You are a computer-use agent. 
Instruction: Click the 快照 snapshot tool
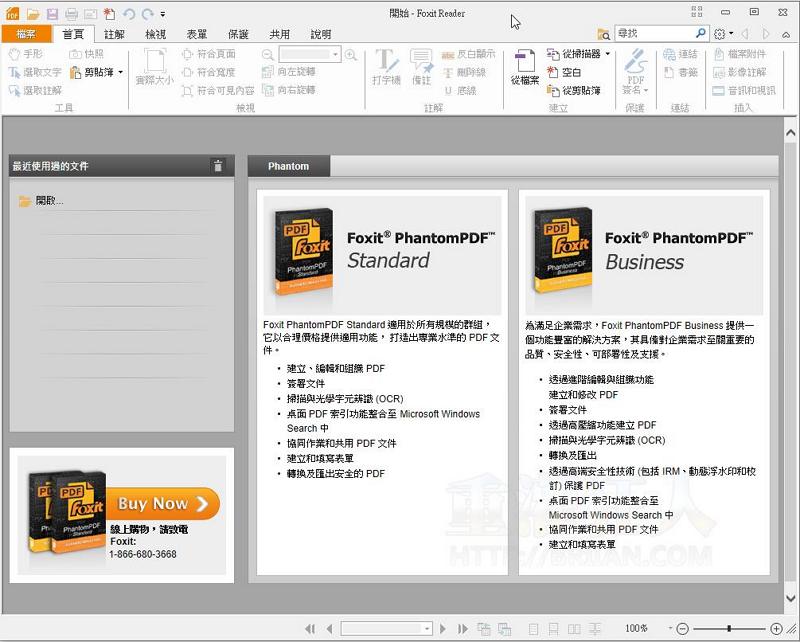(86, 54)
